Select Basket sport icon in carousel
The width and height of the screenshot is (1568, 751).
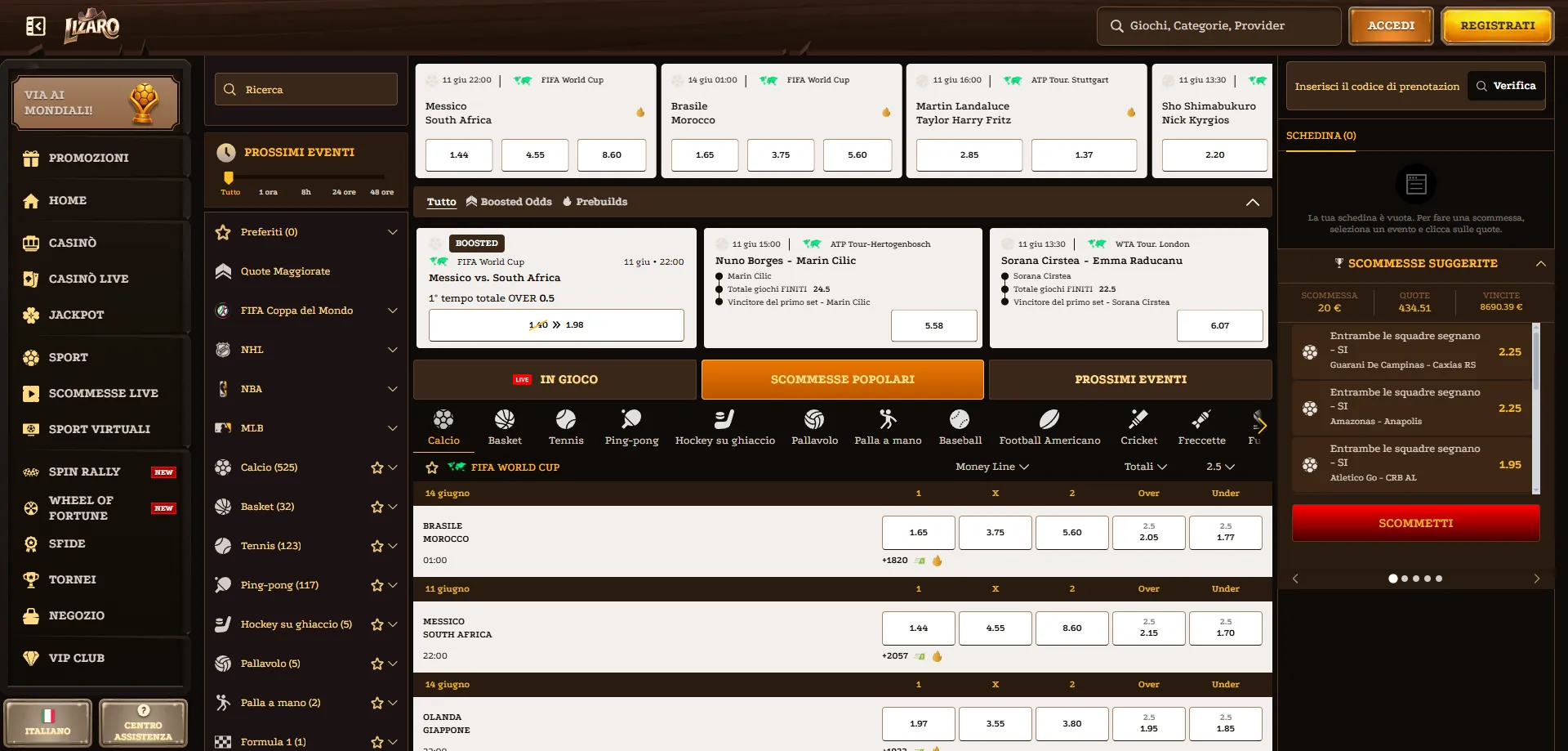(505, 427)
